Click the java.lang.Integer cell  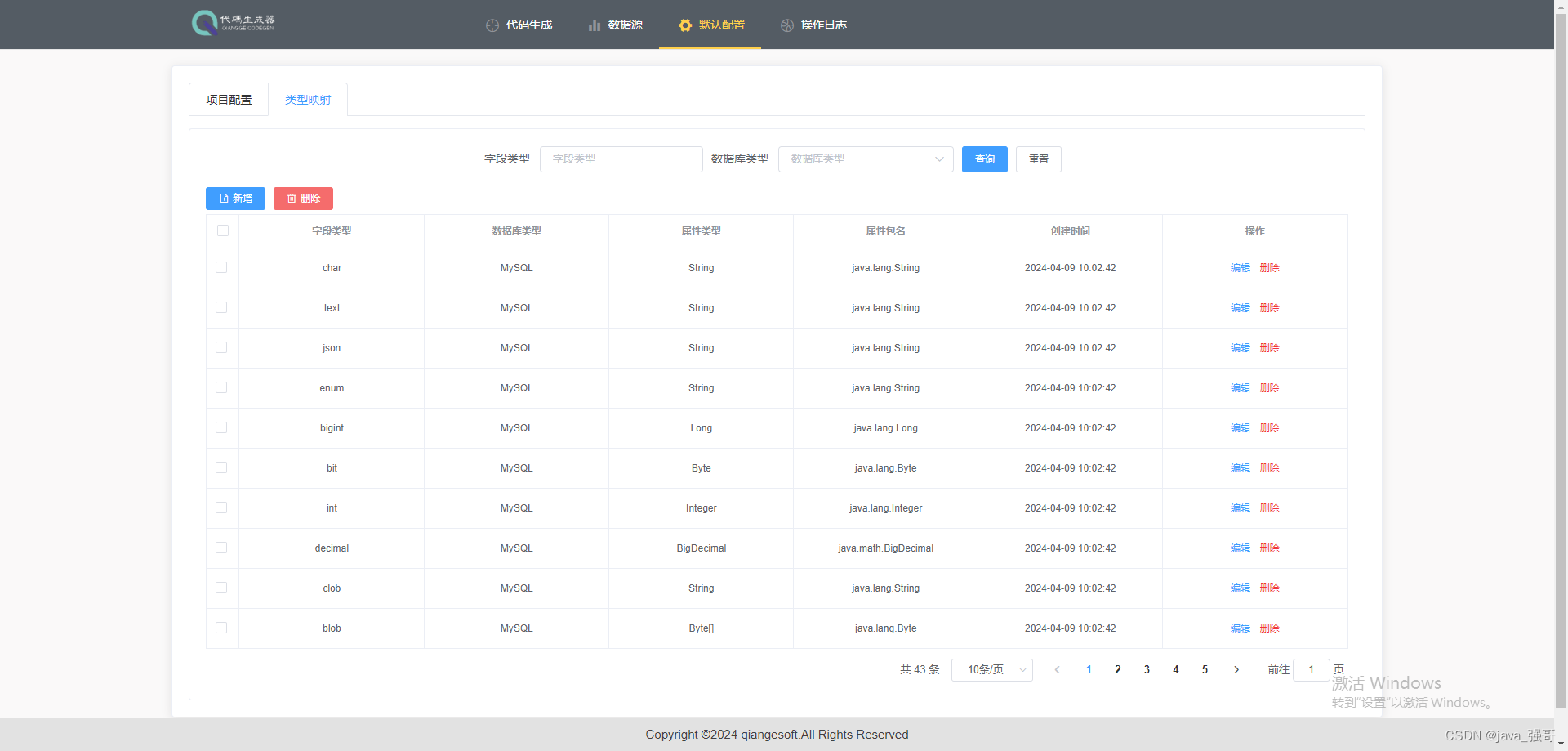coord(885,508)
